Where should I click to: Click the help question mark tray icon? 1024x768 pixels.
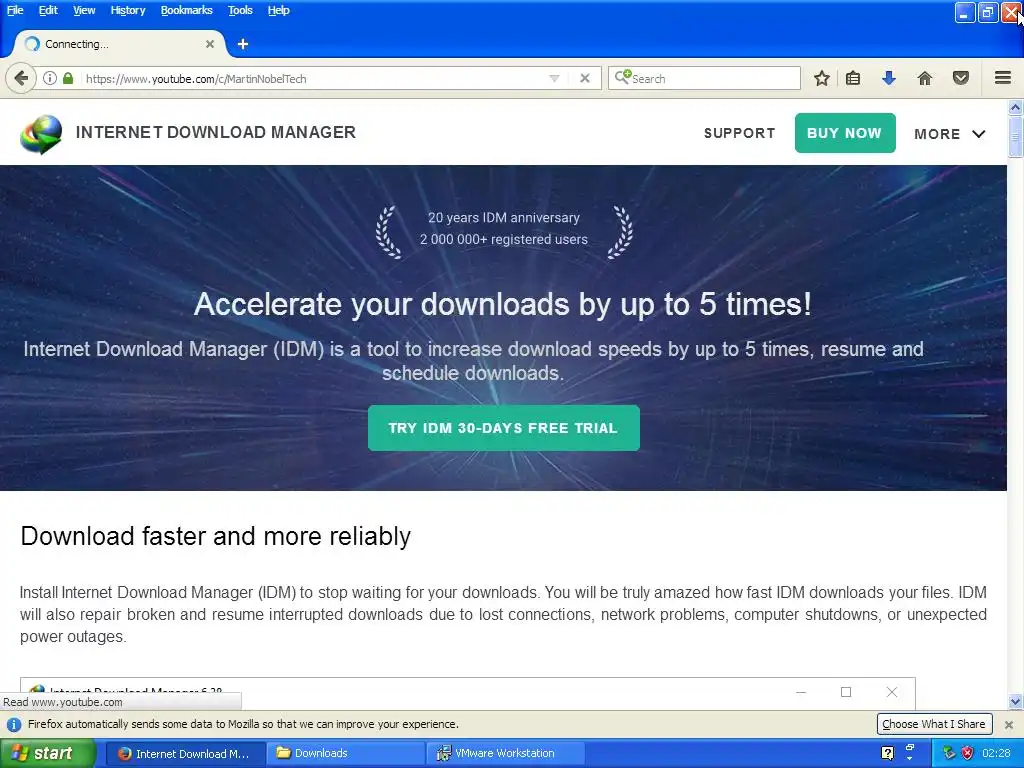[888, 753]
